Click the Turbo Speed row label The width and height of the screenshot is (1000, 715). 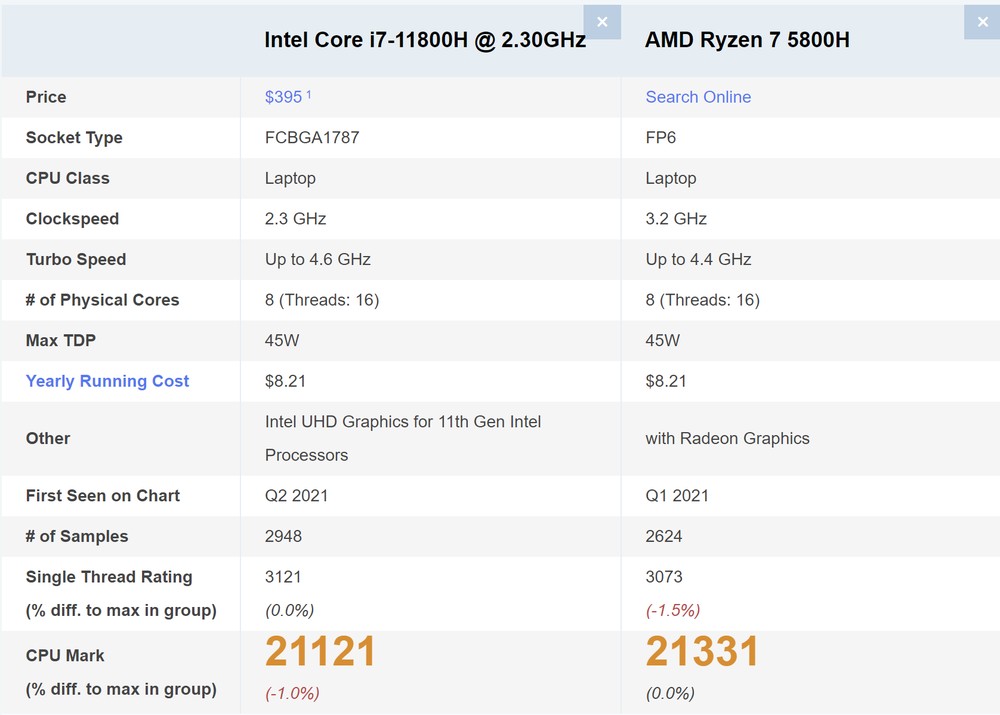(x=76, y=260)
